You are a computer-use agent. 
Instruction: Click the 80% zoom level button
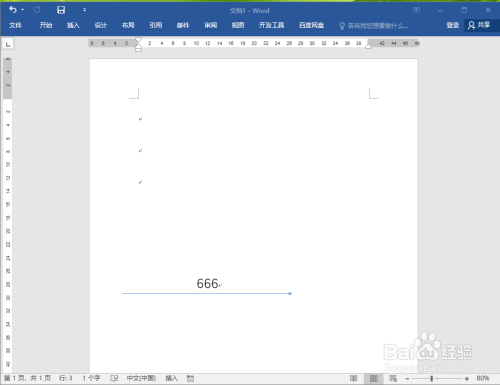tap(483, 378)
